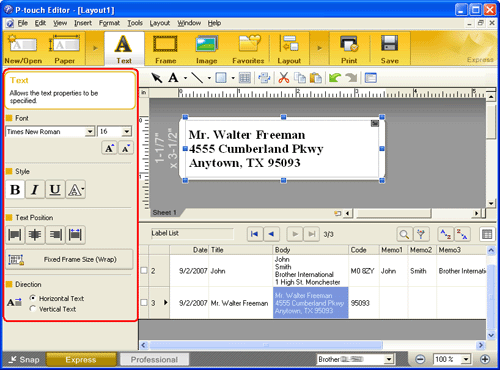Screen dimensions: 500x370
Task: Open the New/Open panel
Action: (23, 49)
